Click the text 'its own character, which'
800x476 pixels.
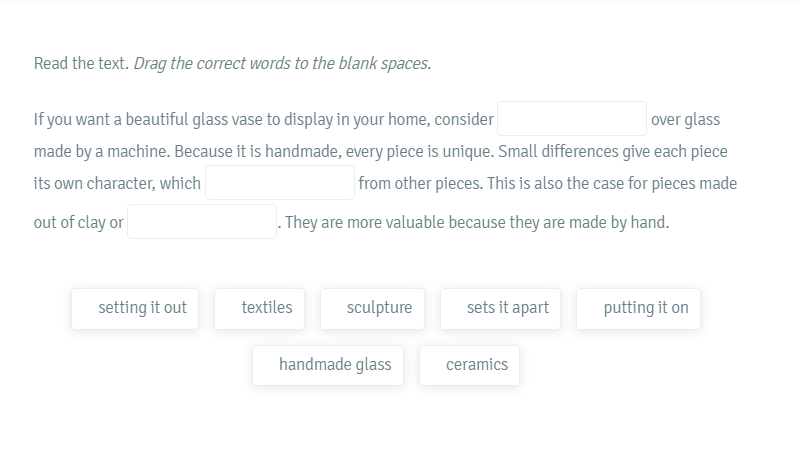[117, 183]
